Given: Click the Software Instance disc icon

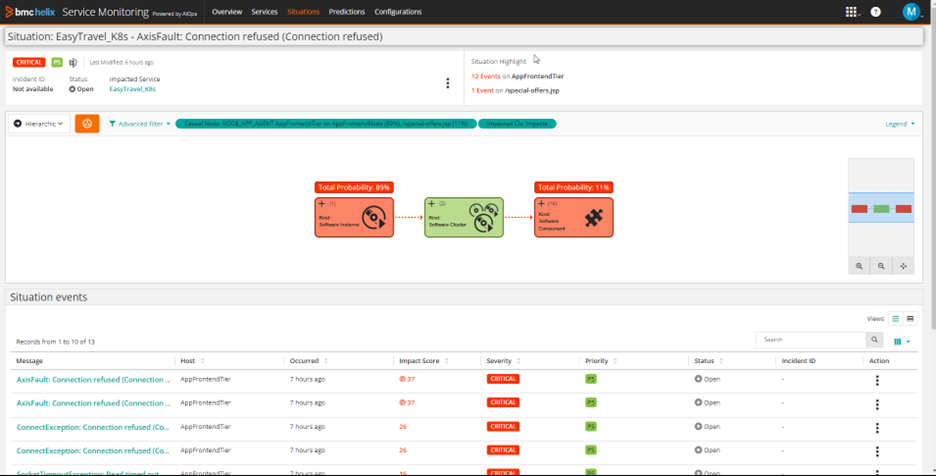Looking at the screenshot, I should pyautogui.click(x=374, y=217).
